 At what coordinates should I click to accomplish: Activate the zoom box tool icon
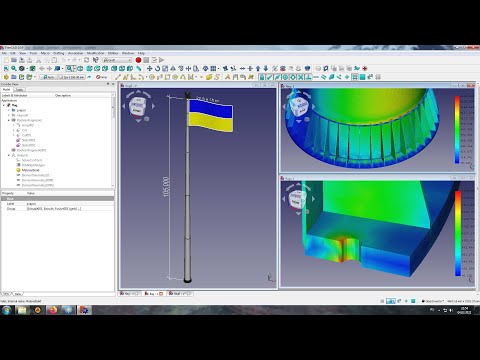click(x=69, y=68)
